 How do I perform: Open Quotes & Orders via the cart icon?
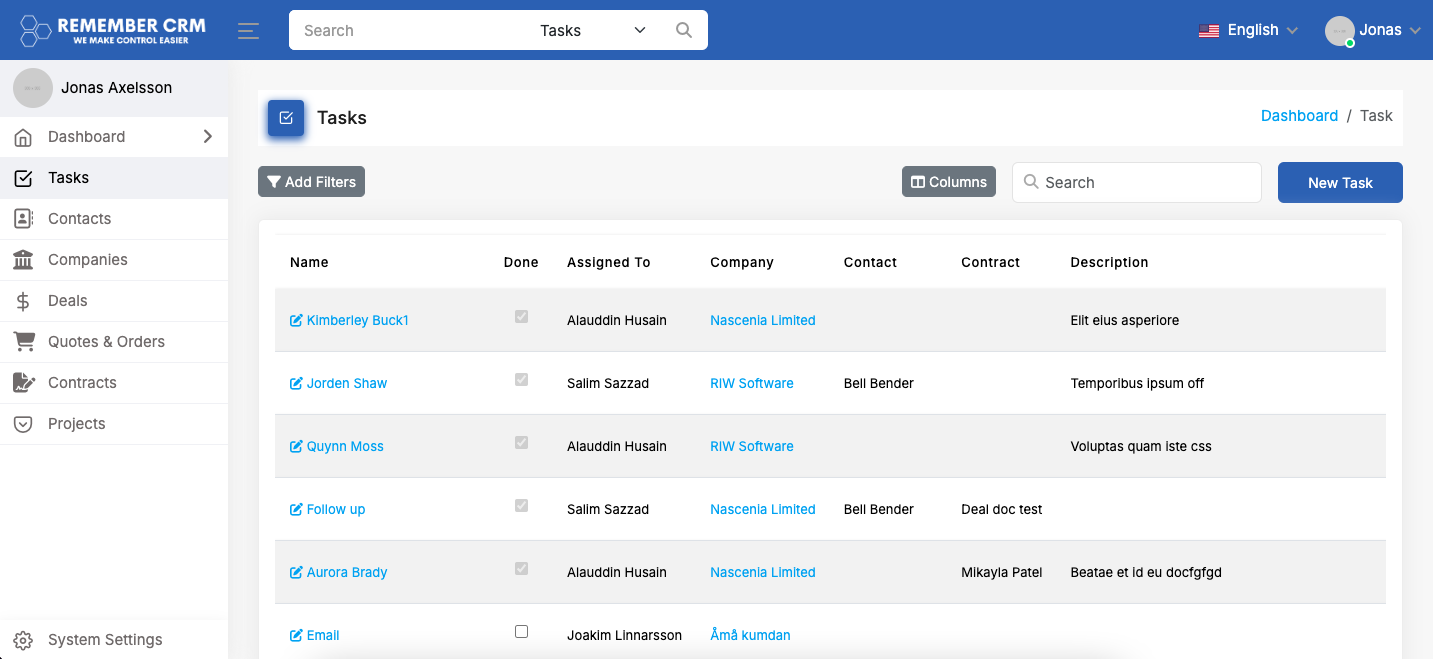pos(23,341)
